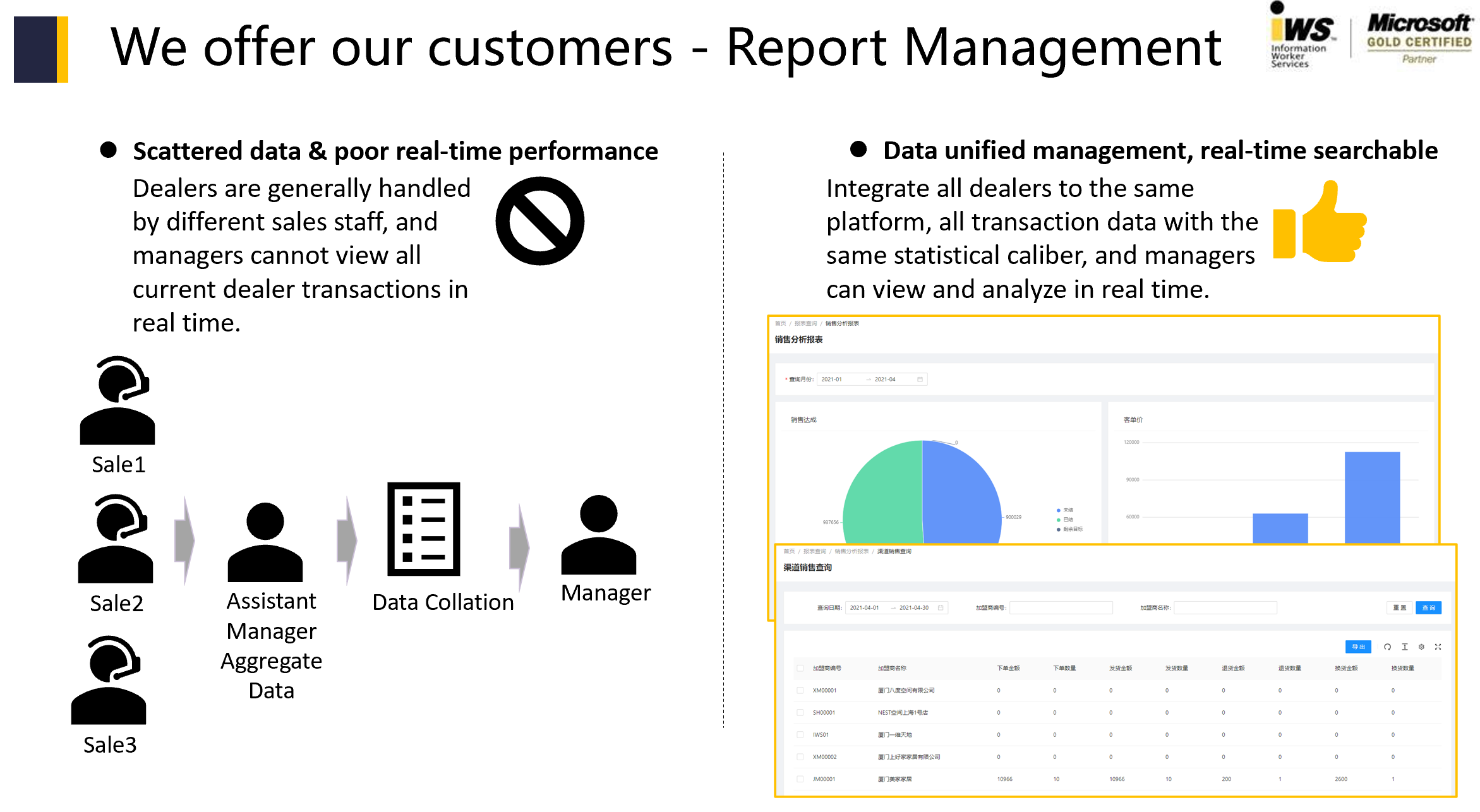Click the black prohibited sign icon
This screenshot has height=812, width=1480.
[x=539, y=221]
